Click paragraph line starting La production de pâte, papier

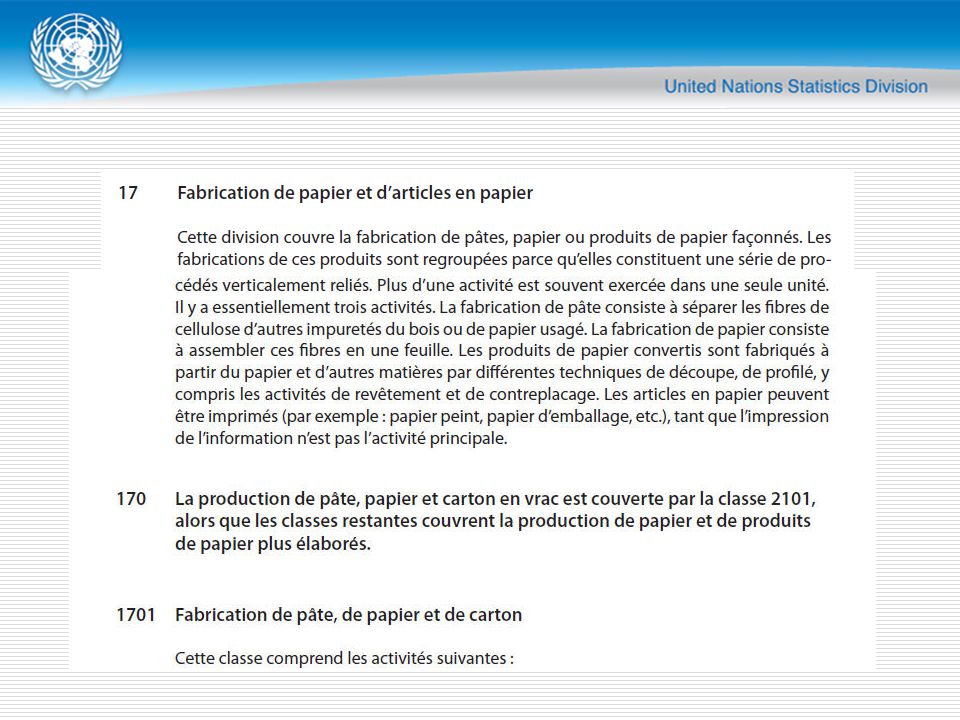click(495, 499)
